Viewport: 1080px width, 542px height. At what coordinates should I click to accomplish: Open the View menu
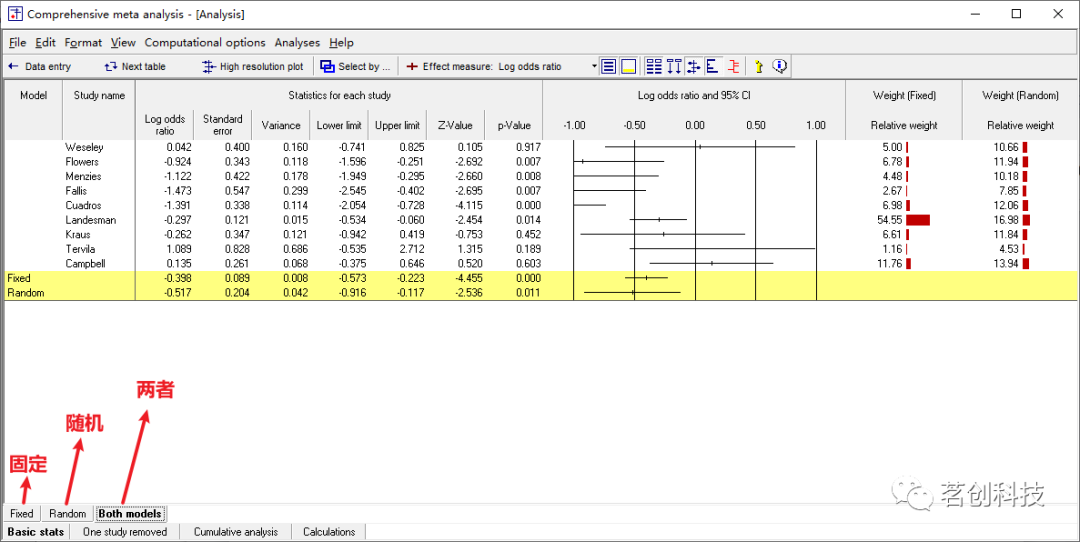point(123,43)
